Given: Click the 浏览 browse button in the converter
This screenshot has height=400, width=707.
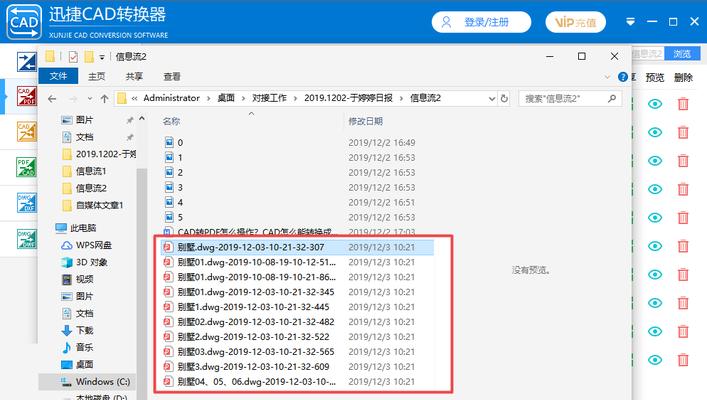Looking at the screenshot, I should pos(682,54).
